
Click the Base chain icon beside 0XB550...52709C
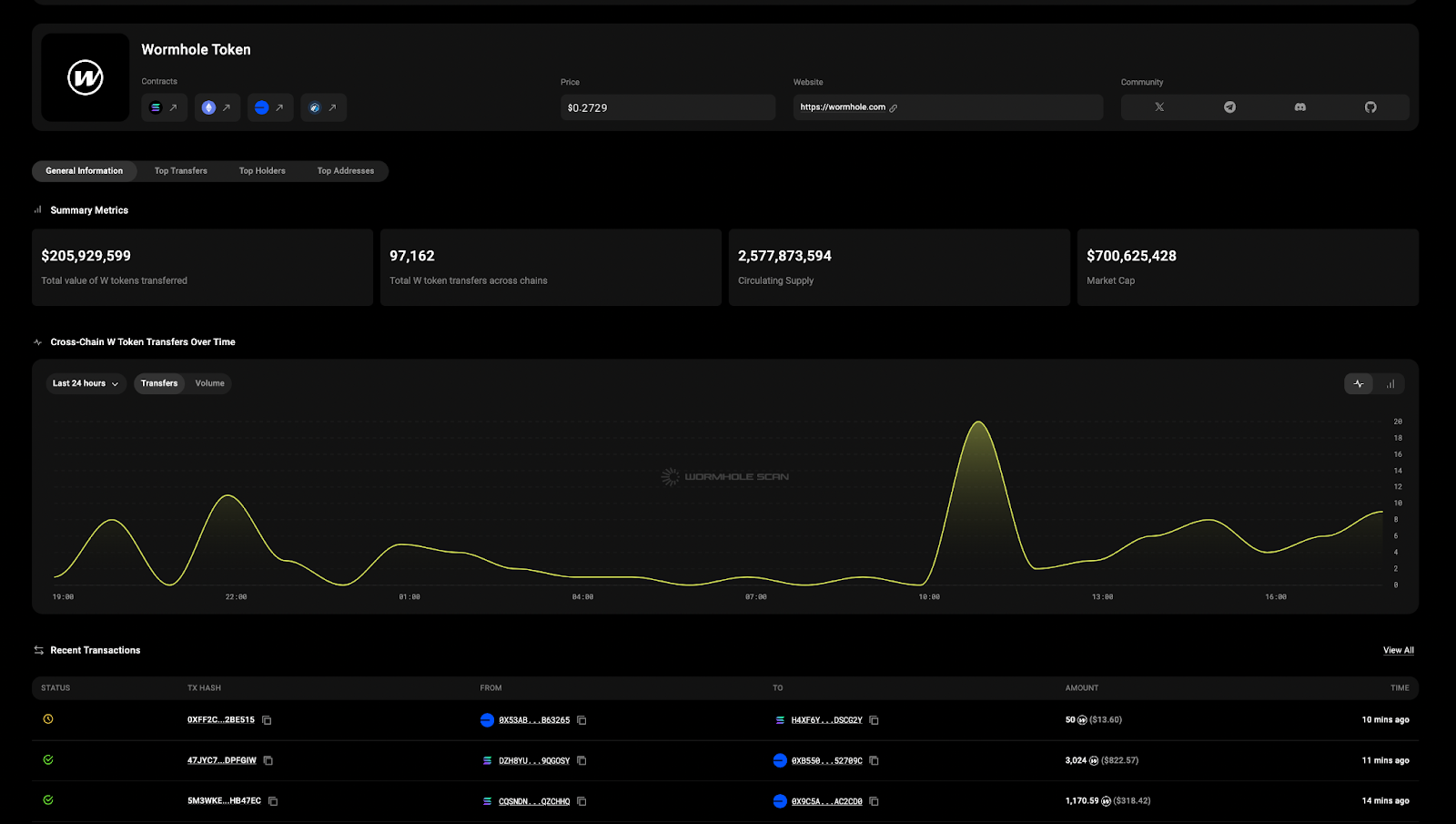(780, 760)
